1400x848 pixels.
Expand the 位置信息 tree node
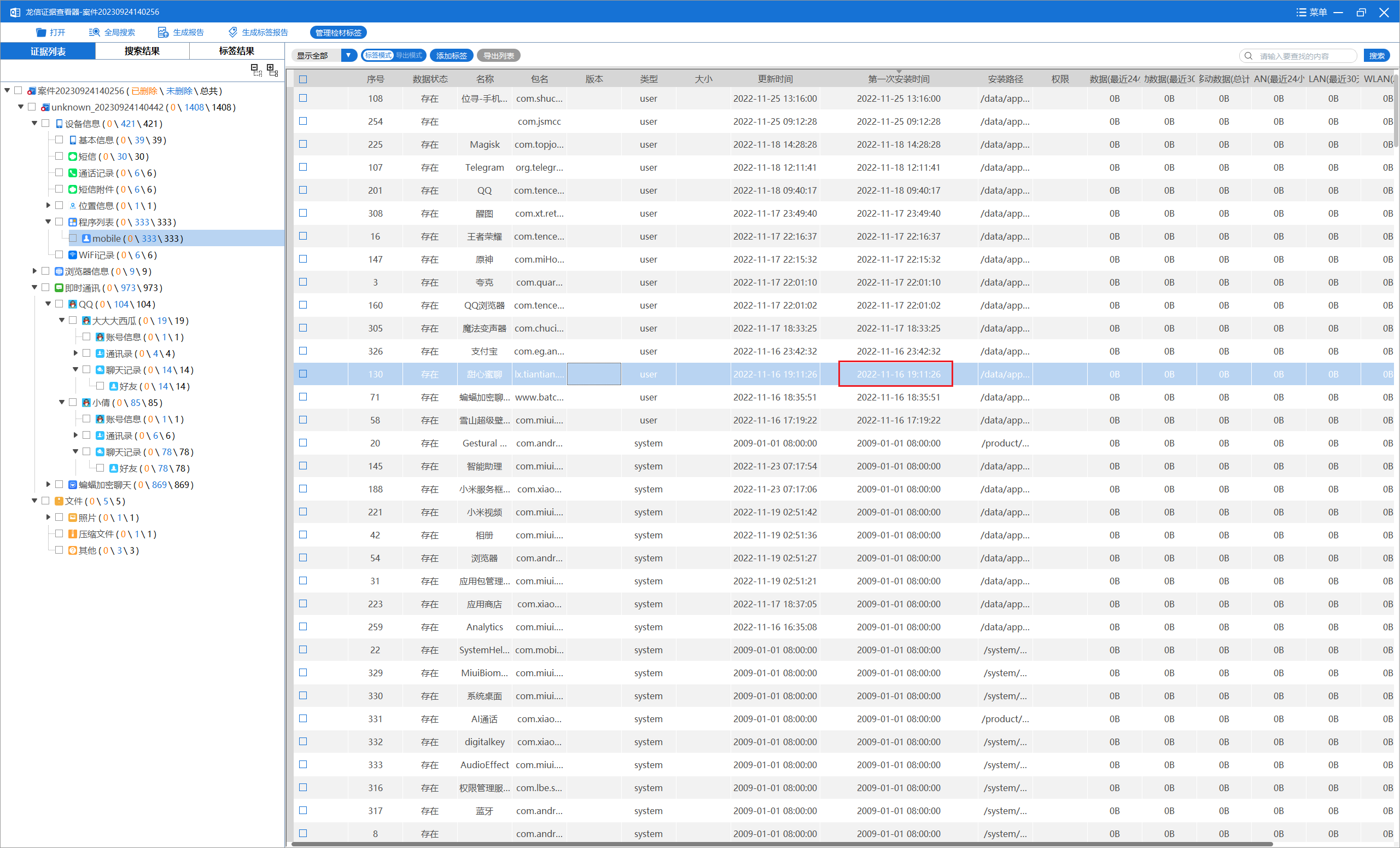(x=48, y=205)
